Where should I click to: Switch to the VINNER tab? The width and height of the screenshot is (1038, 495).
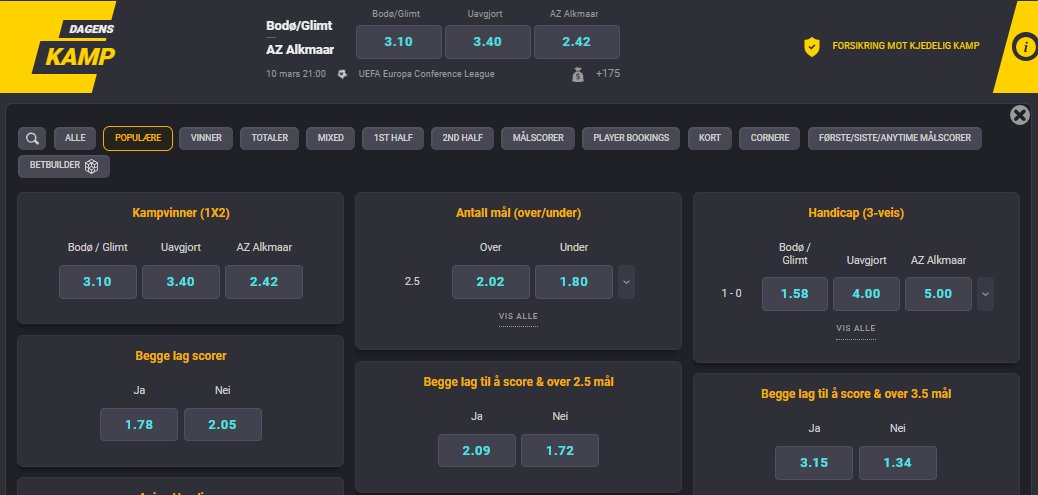click(206, 138)
